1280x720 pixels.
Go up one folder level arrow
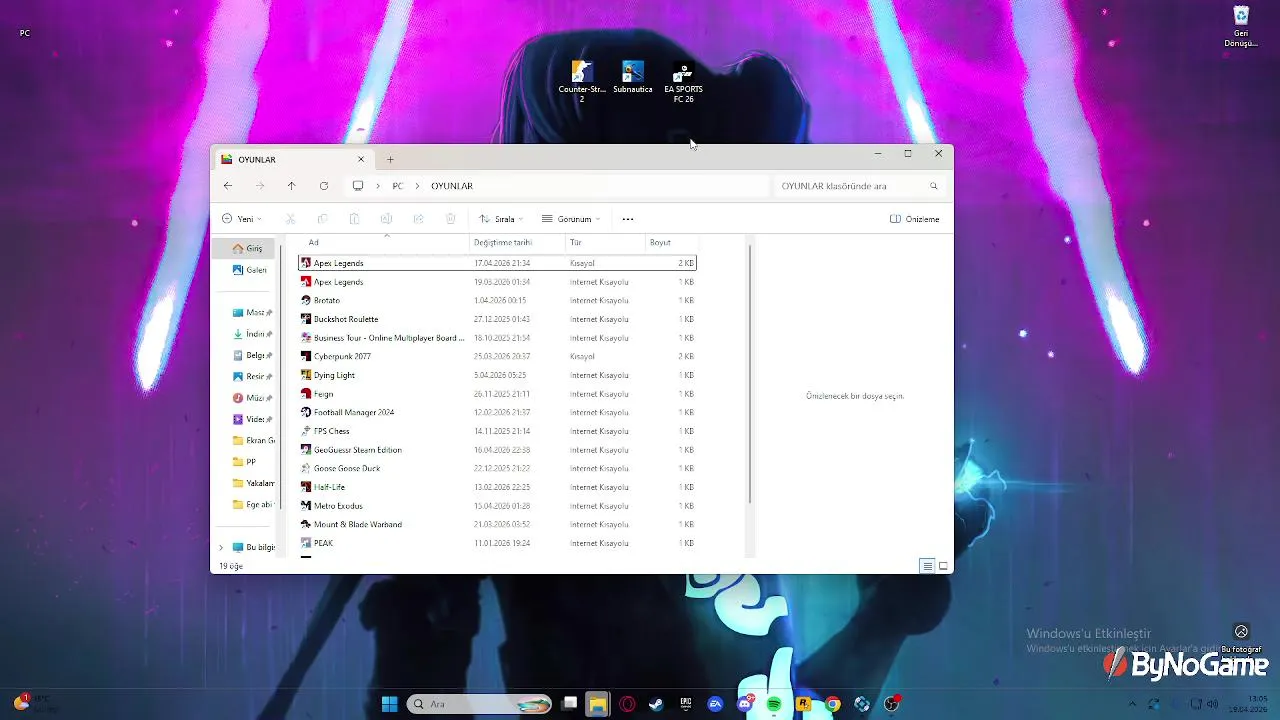coord(291,186)
